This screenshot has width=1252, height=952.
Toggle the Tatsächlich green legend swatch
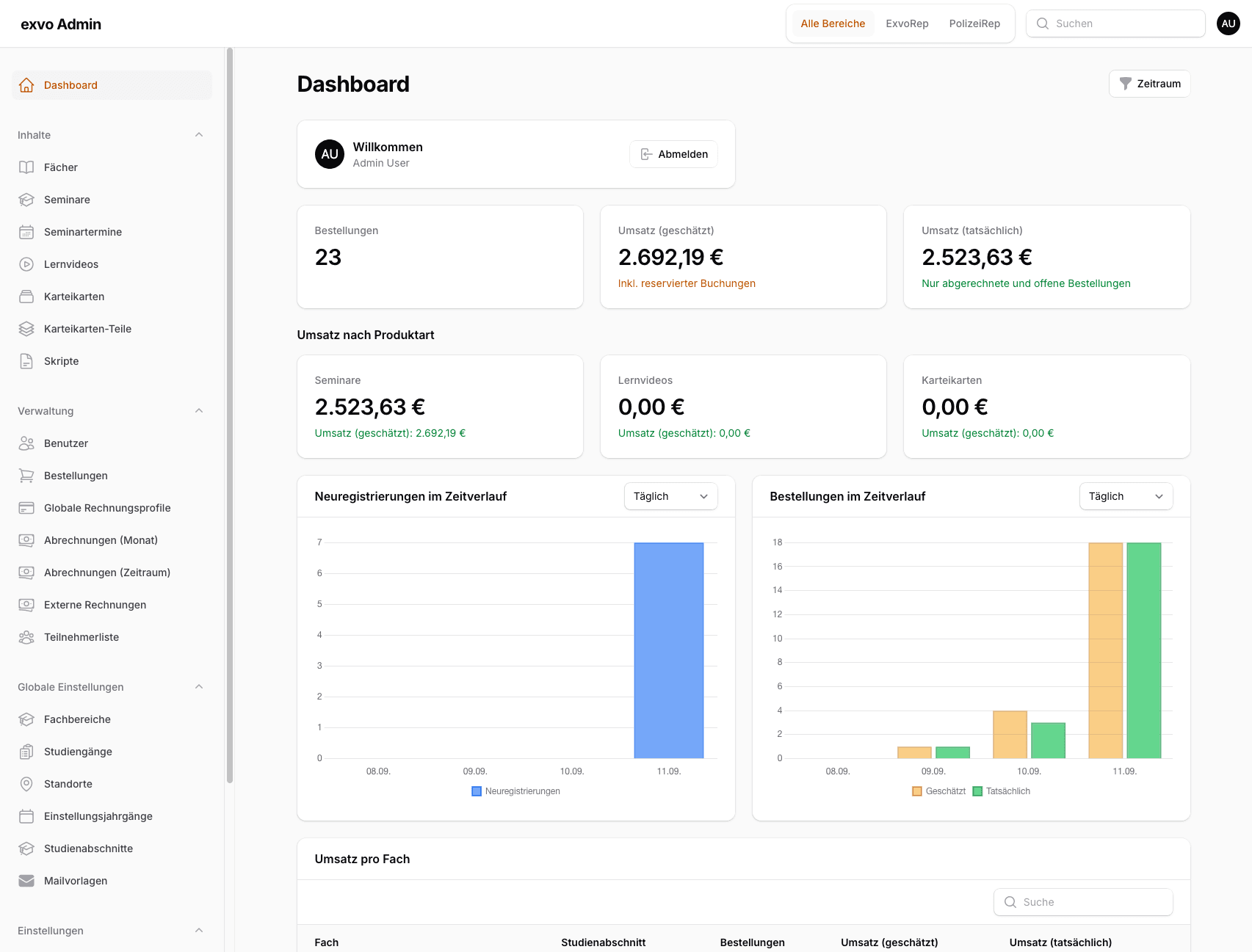click(x=977, y=791)
